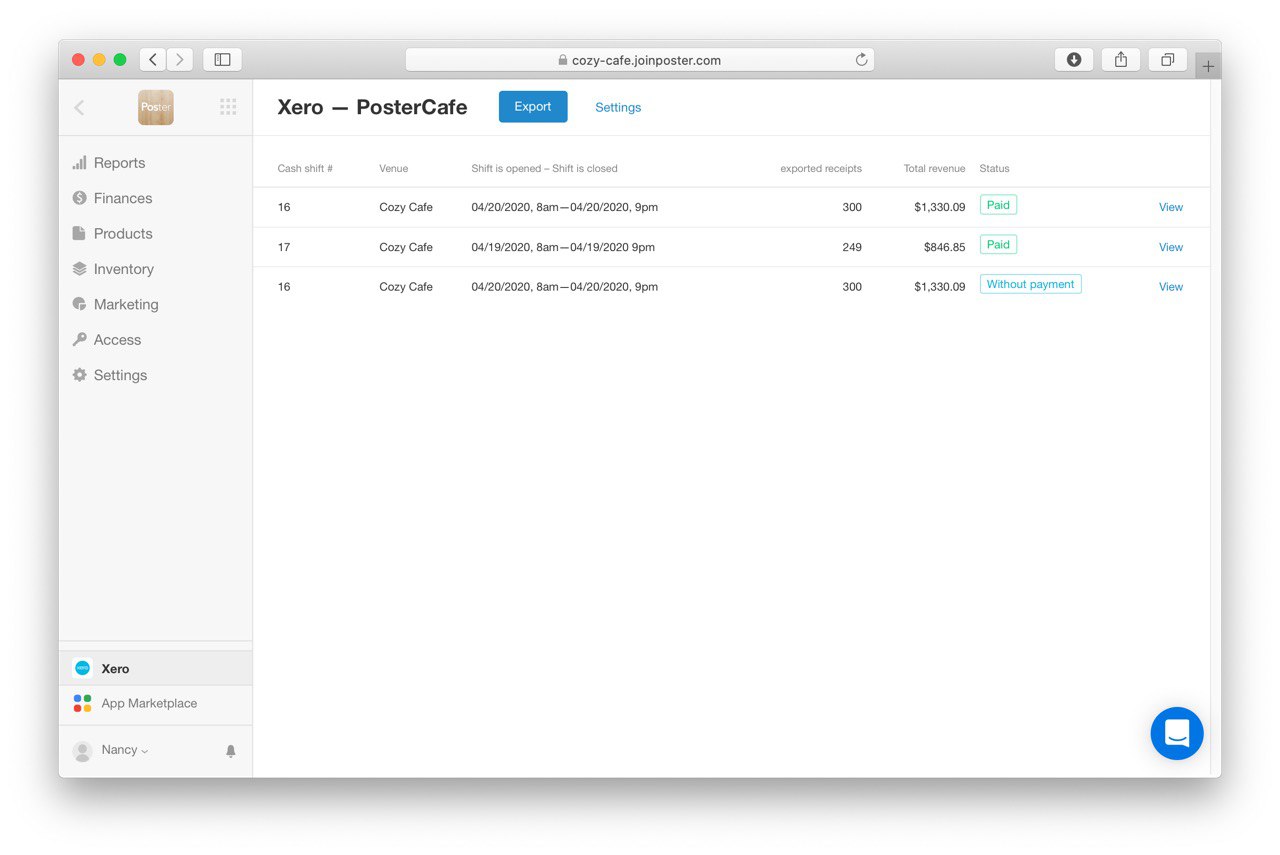Reload the page with refresh icon

point(861,60)
